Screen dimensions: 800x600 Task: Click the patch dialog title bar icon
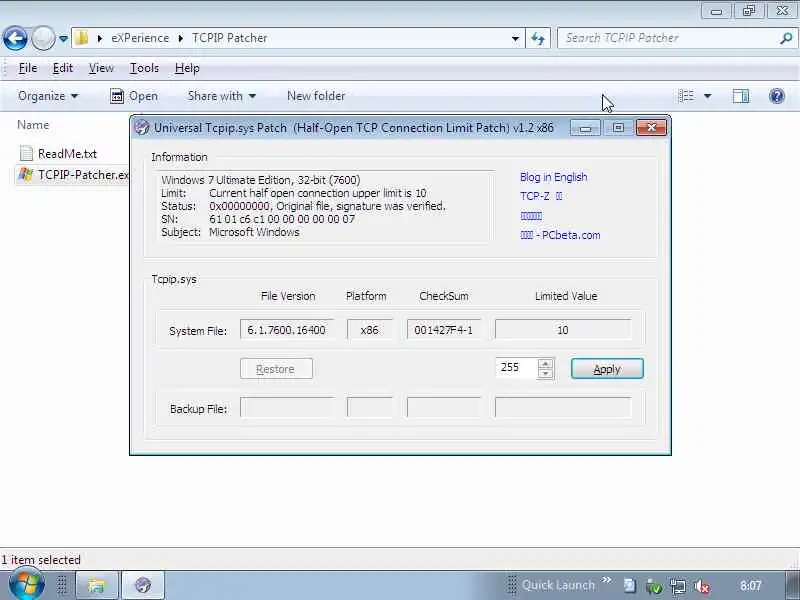(142, 128)
